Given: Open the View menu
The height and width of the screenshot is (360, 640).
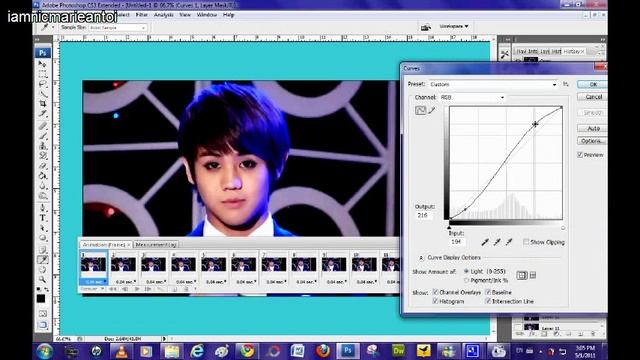Looking at the screenshot, I should point(185,15).
